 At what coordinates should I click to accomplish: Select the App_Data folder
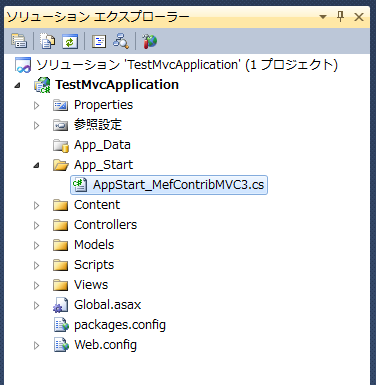pos(102,145)
